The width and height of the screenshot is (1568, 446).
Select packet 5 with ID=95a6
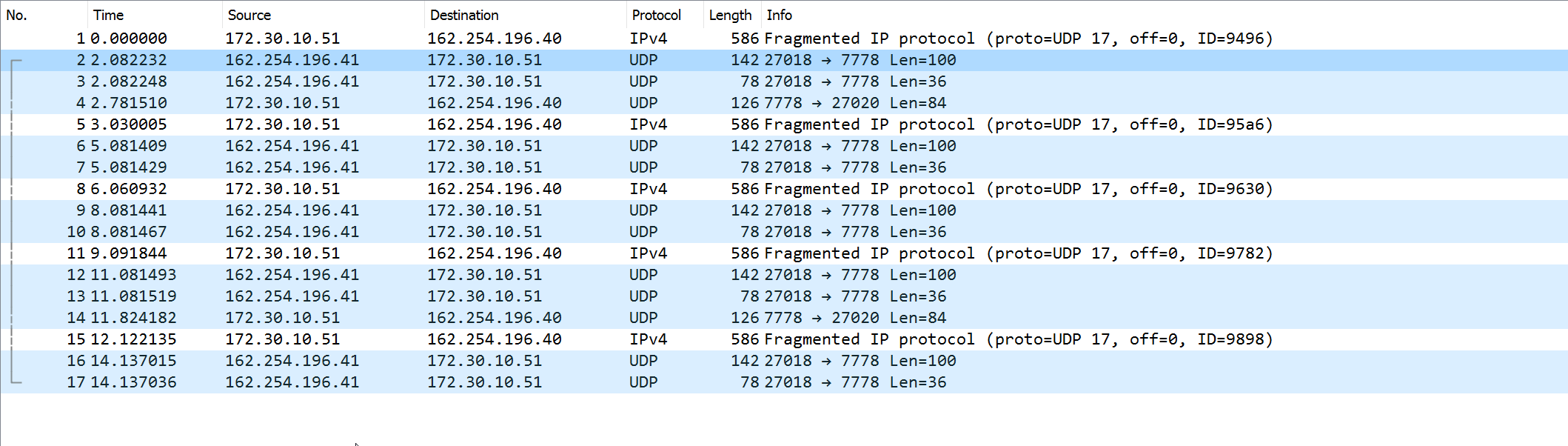tap(784, 124)
